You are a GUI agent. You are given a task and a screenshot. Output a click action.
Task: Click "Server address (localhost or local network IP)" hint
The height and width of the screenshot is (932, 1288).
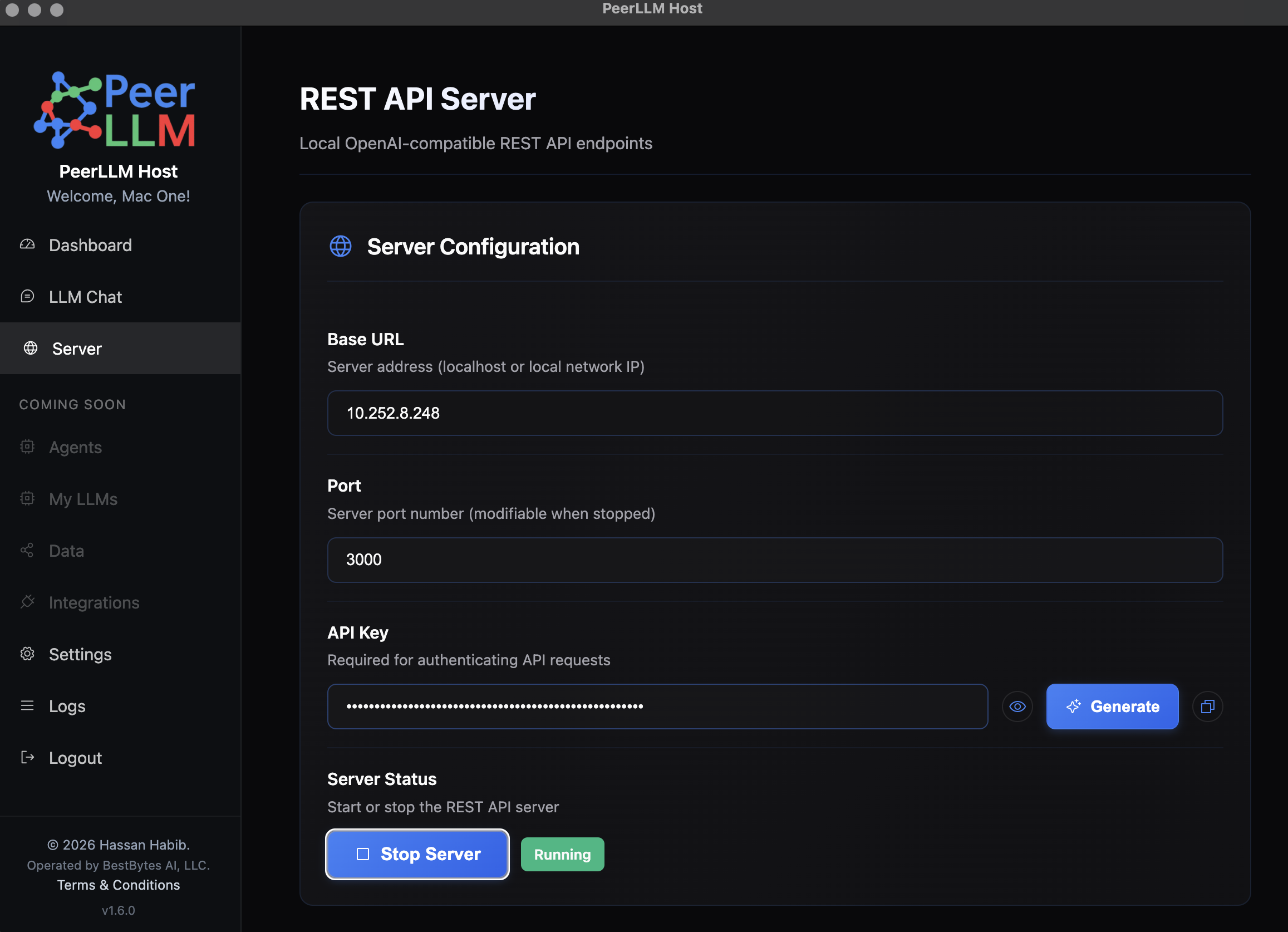pos(486,366)
